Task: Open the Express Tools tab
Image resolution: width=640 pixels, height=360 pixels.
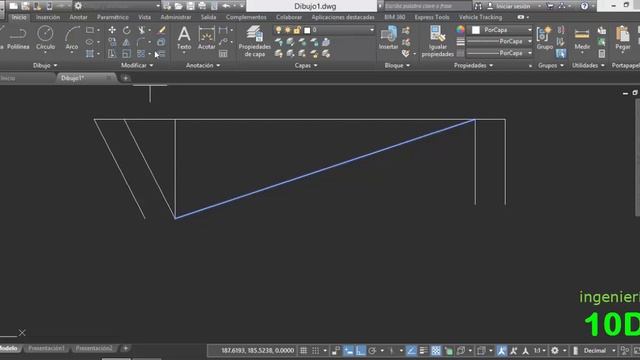Action: click(432, 17)
